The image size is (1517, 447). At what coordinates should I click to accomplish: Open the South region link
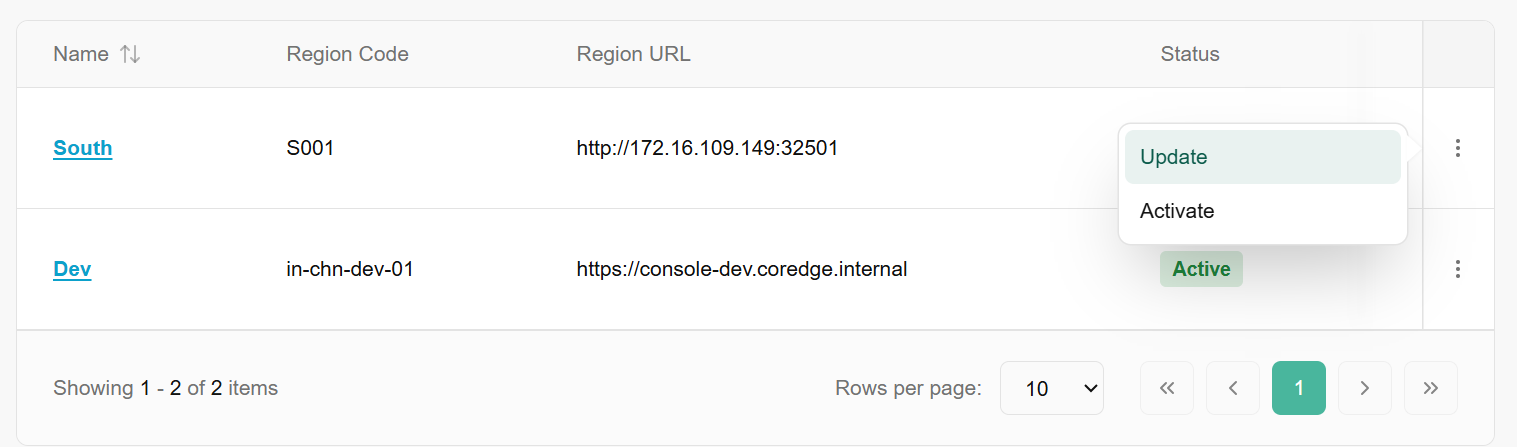click(x=83, y=148)
